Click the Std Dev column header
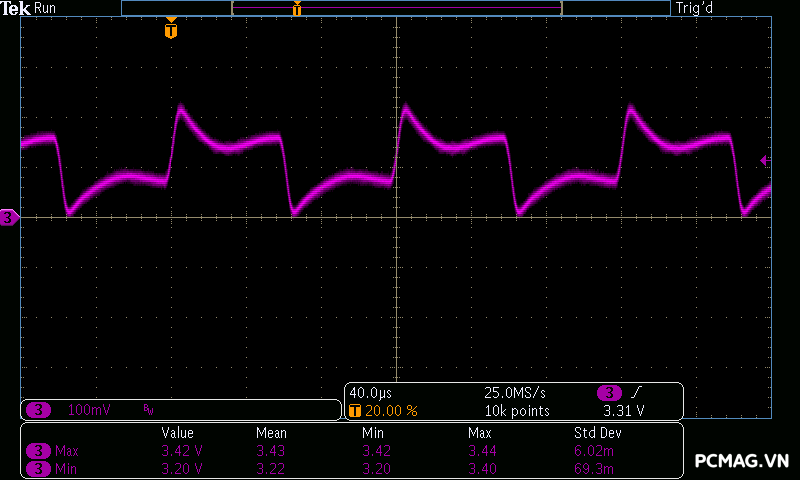This screenshot has height=480, width=800. 596,433
